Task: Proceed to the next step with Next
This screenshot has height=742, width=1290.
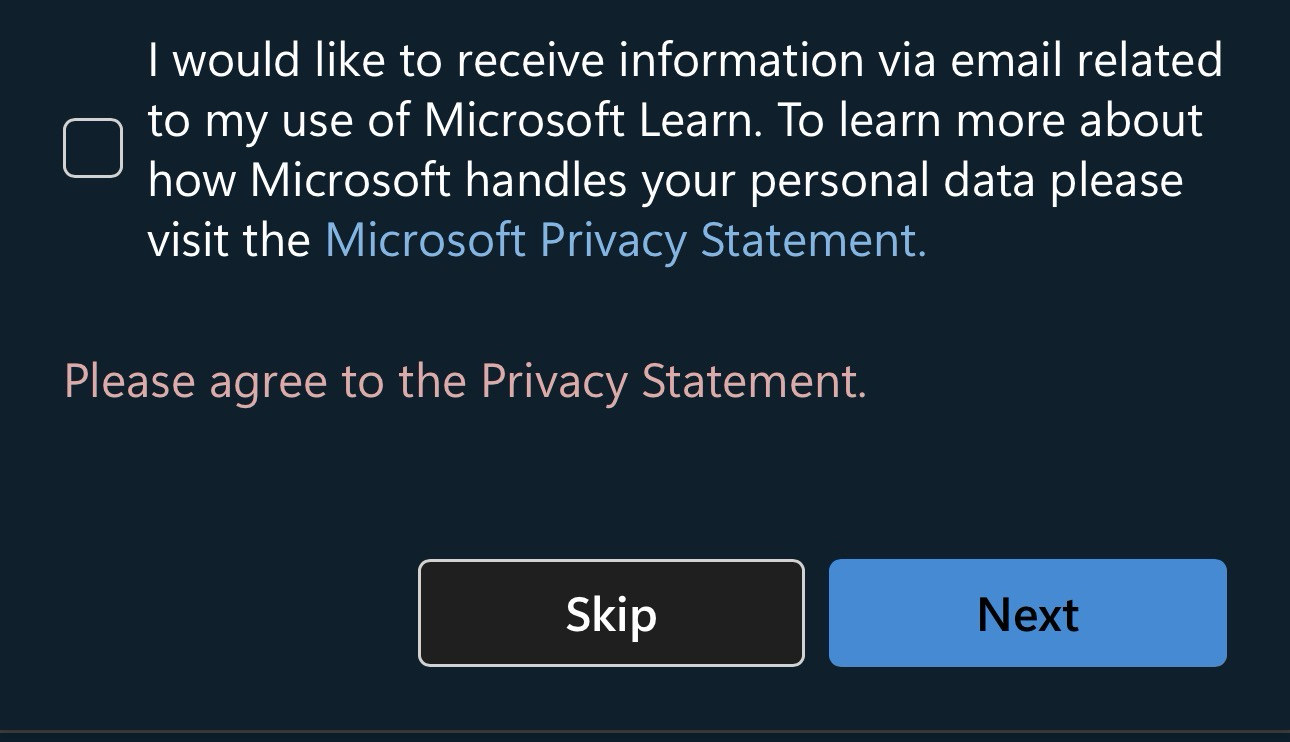Action: 1027,613
